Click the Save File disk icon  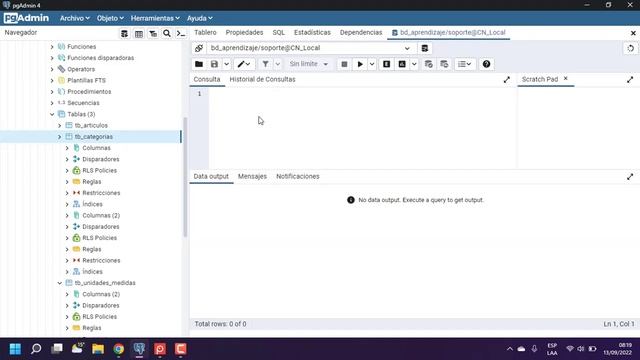214,64
